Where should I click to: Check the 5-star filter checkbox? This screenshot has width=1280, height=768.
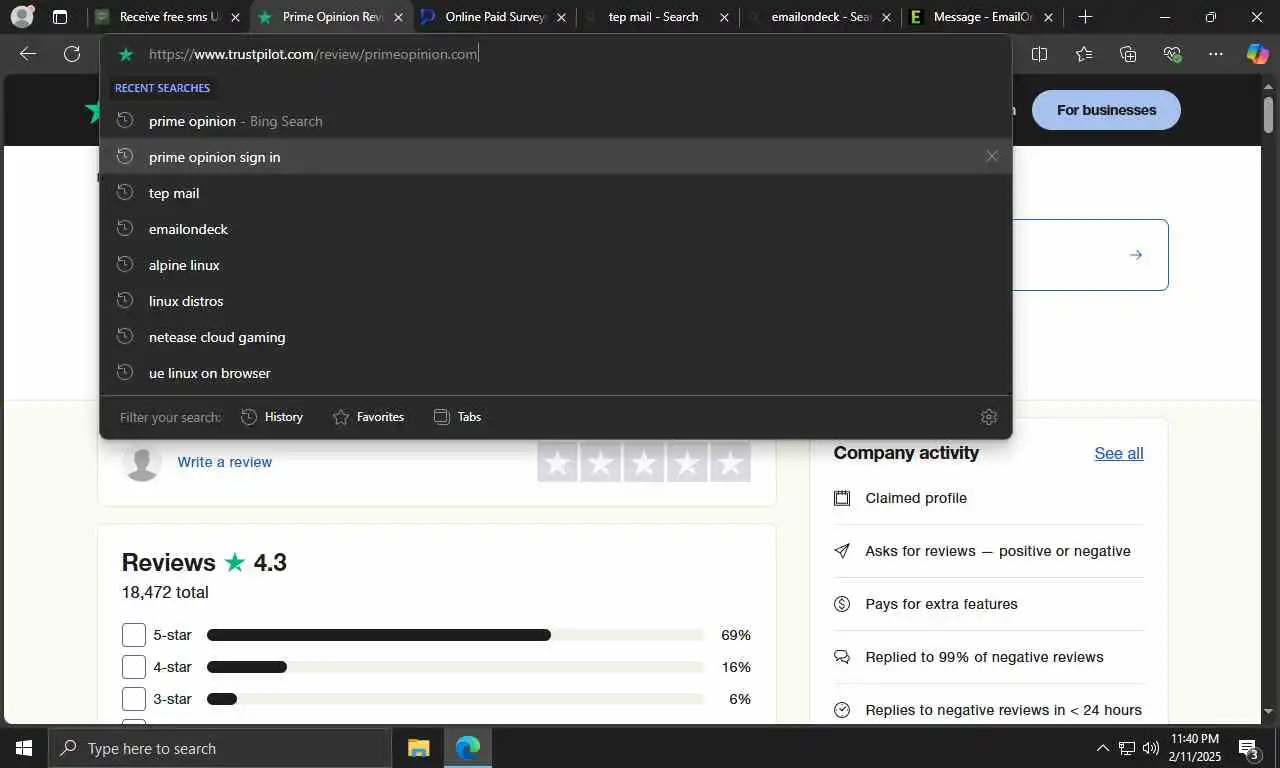tap(134, 635)
